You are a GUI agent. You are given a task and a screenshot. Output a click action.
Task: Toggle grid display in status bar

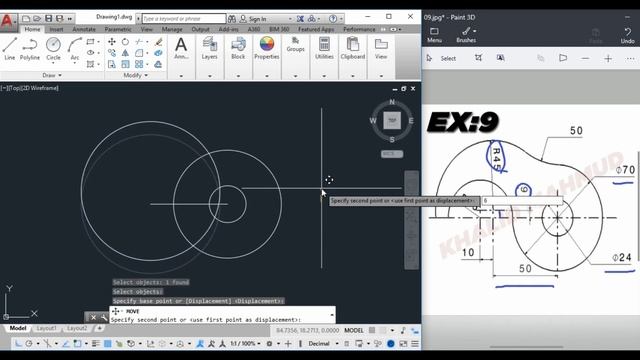[x=372, y=330]
